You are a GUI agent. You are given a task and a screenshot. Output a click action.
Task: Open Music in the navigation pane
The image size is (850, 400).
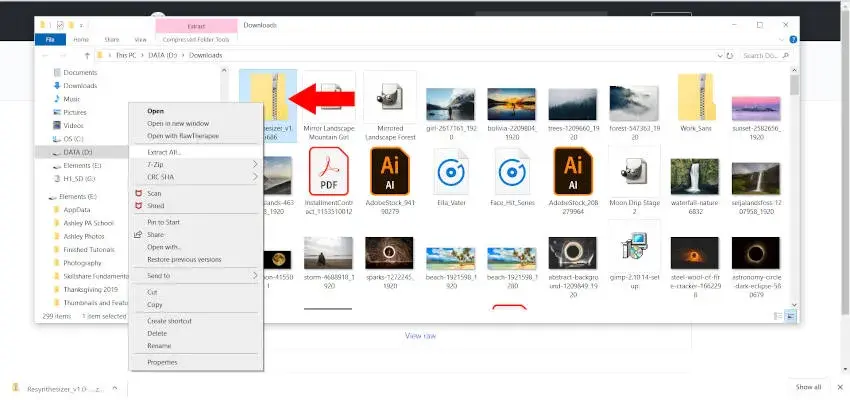[72, 99]
